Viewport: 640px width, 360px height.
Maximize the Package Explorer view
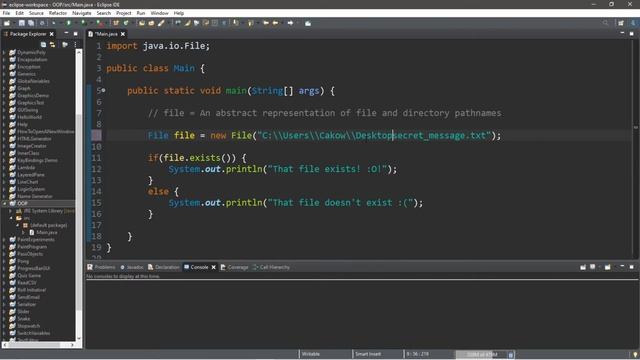coord(76,33)
